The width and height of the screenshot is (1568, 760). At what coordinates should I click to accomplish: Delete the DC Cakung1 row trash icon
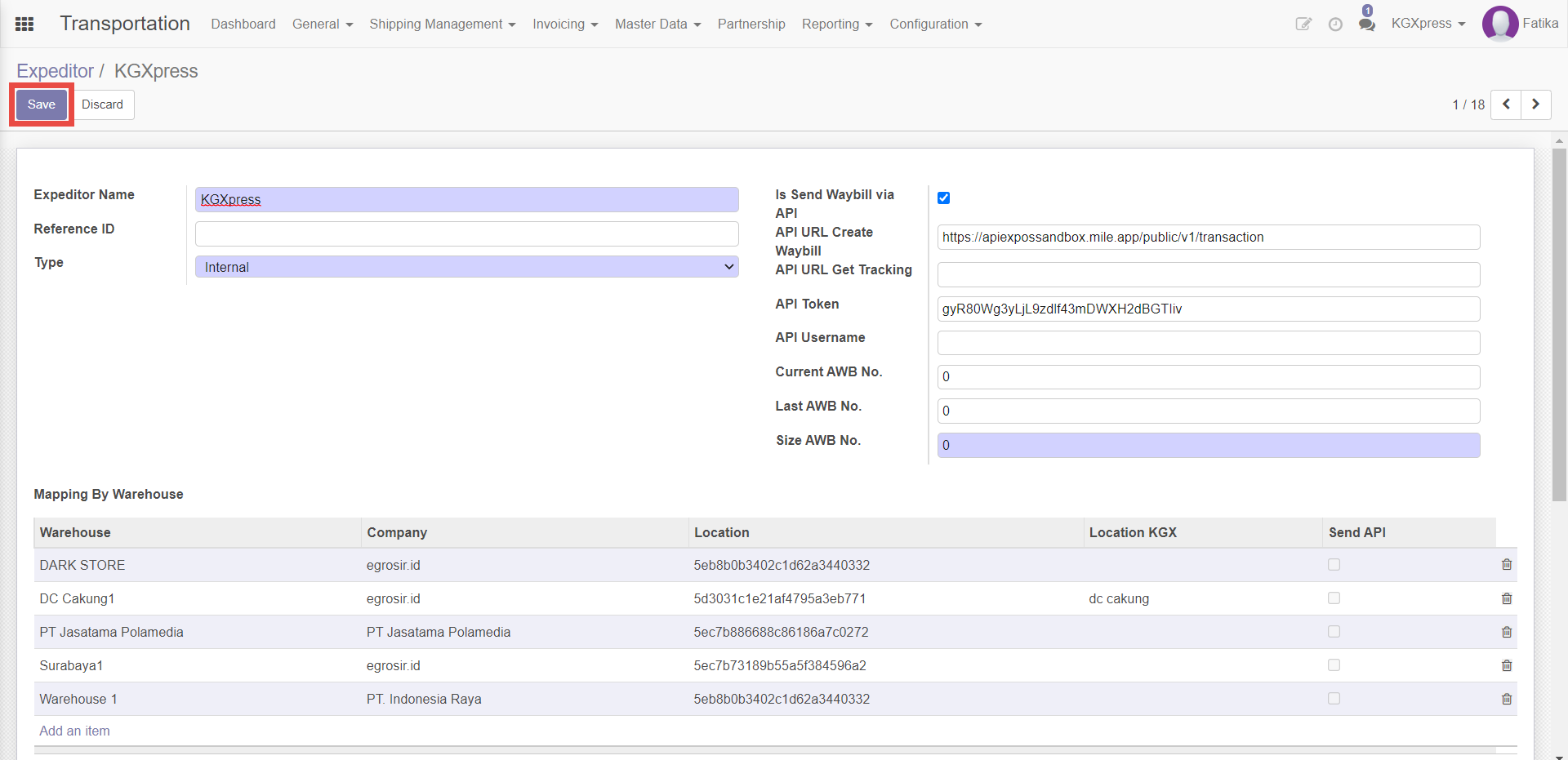tap(1507, 598)
